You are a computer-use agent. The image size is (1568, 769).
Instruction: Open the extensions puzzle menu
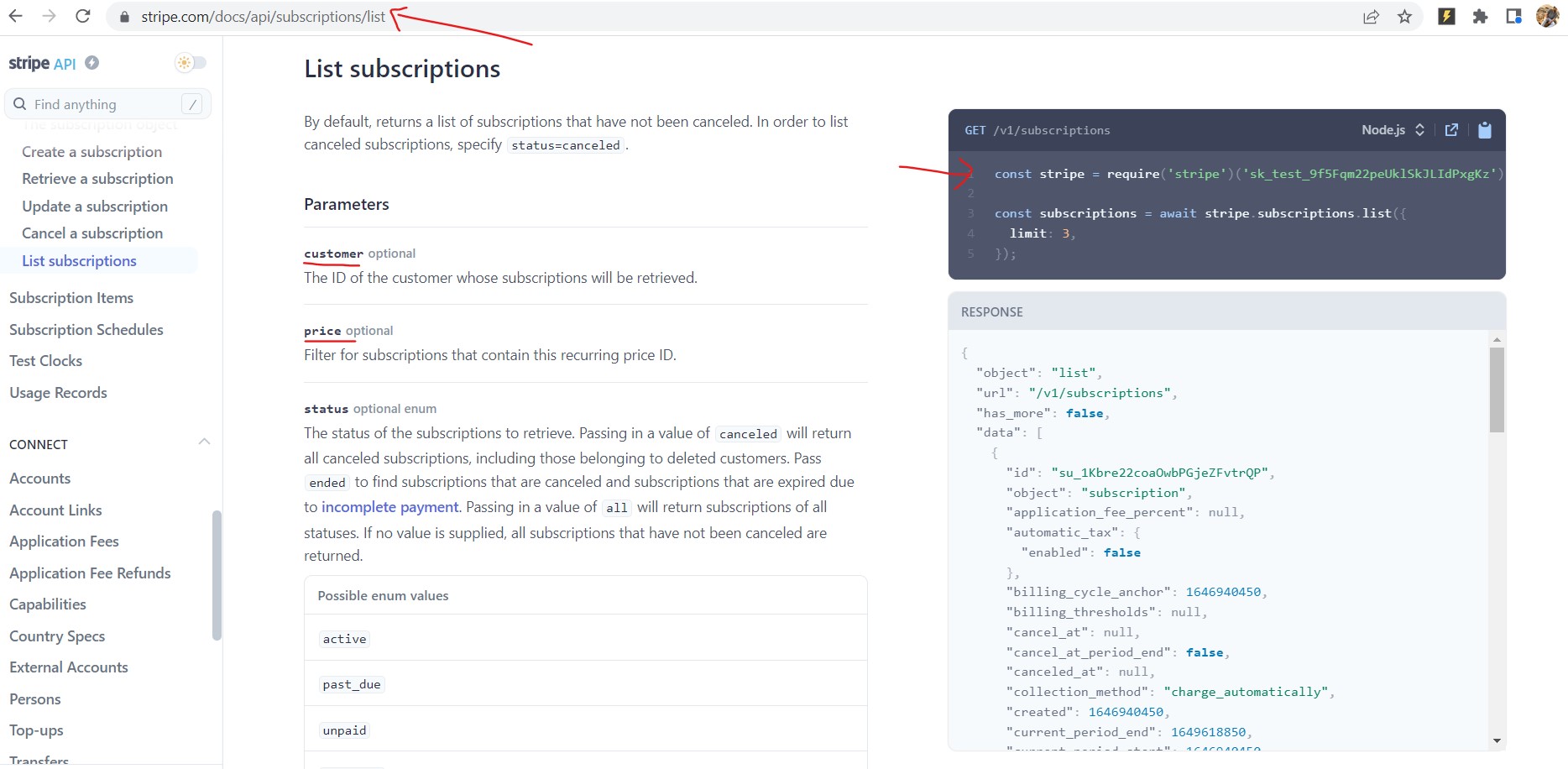pos(1480,16)
